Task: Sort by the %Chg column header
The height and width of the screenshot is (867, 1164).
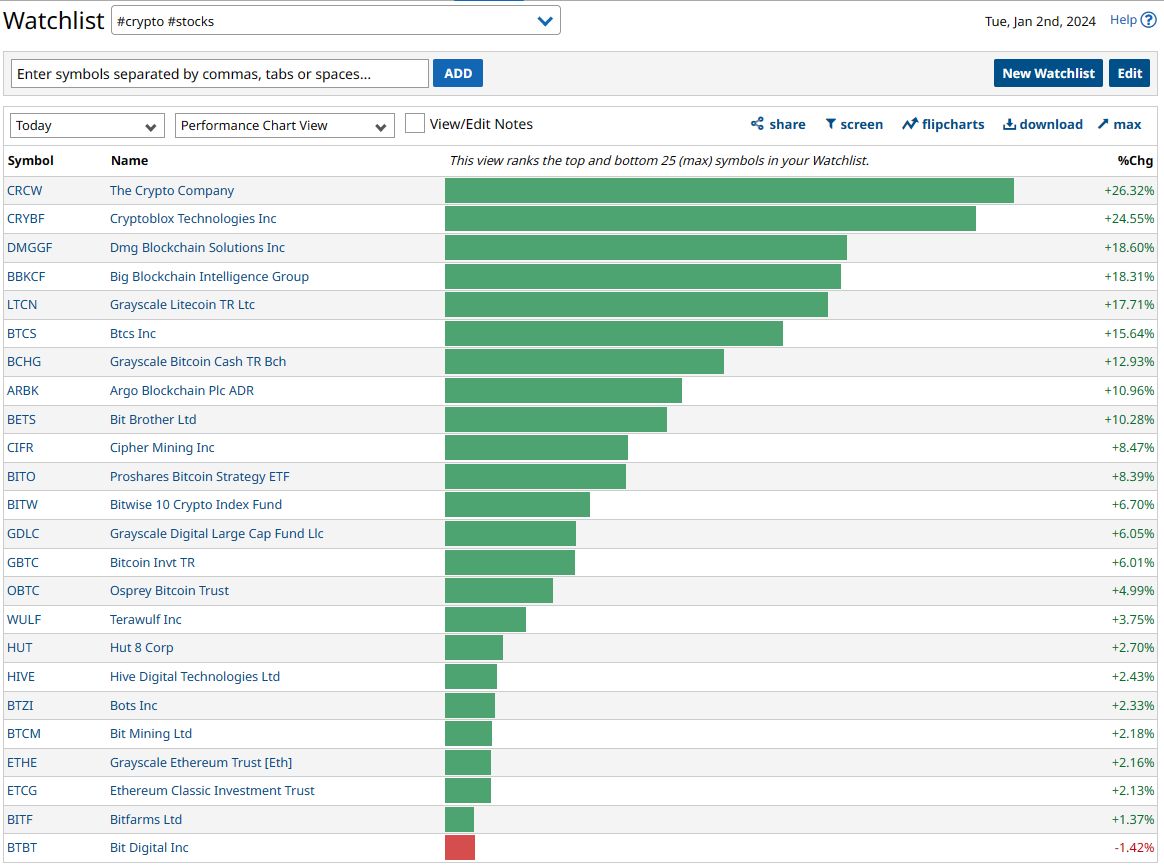Action: [1135, 160]
